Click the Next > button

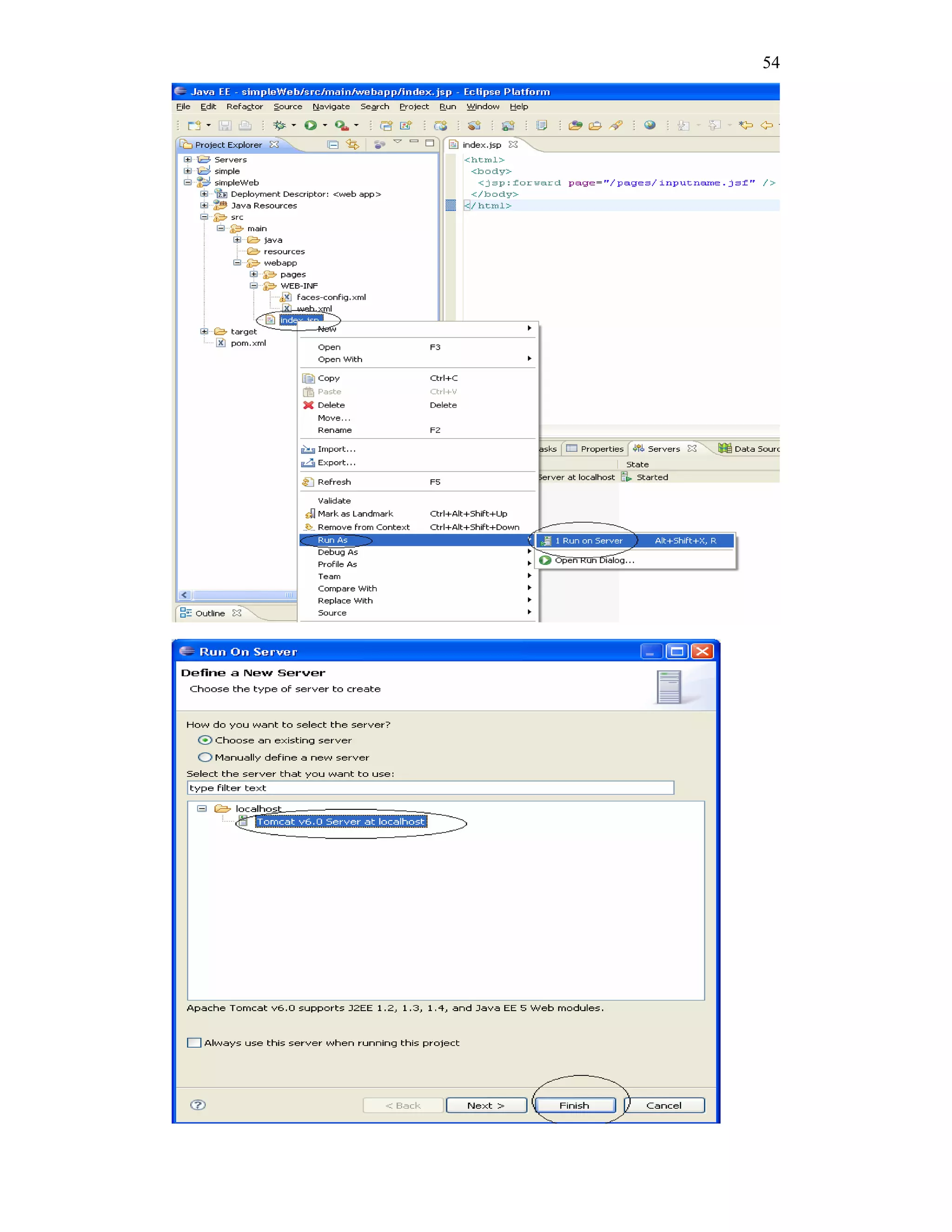tap(486, 1106)
